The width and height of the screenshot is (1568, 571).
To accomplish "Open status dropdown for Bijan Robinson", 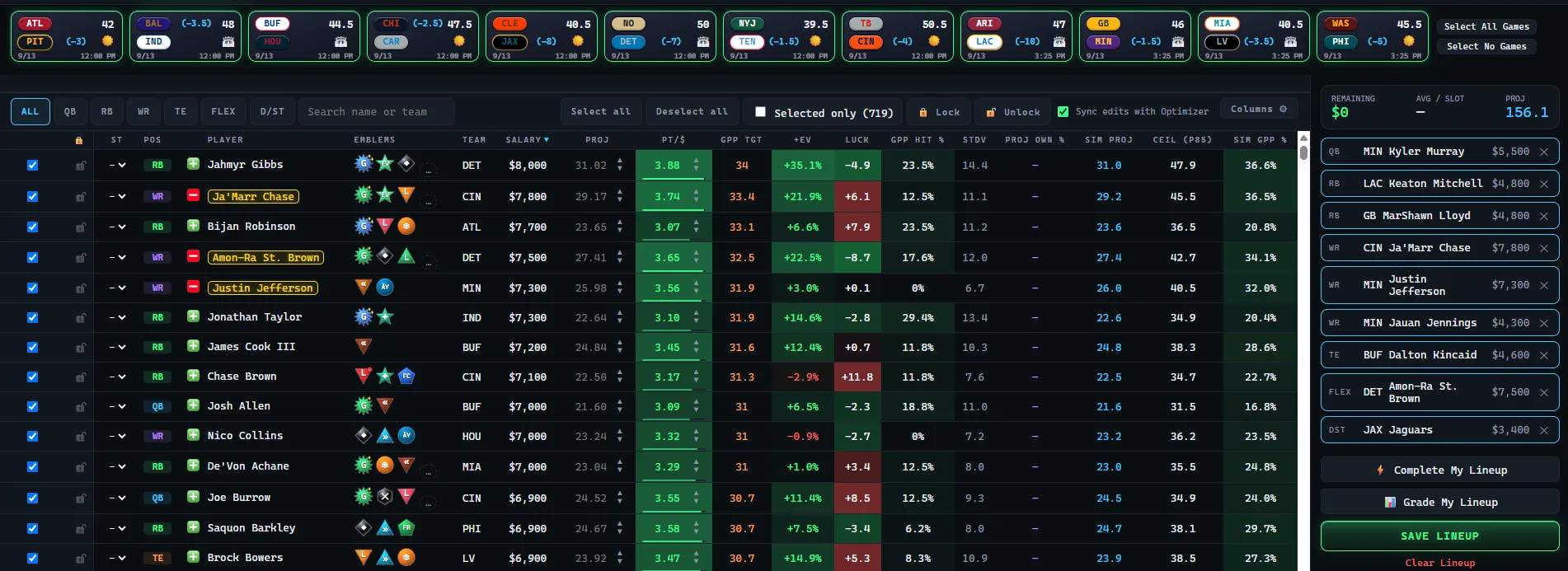I will coord(117,227).
